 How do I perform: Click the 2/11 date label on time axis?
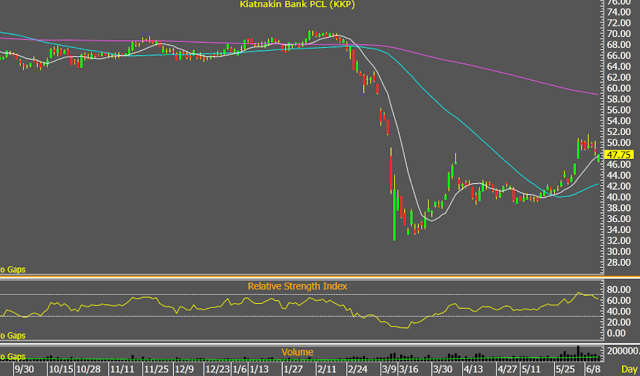(x=327, y=369)
